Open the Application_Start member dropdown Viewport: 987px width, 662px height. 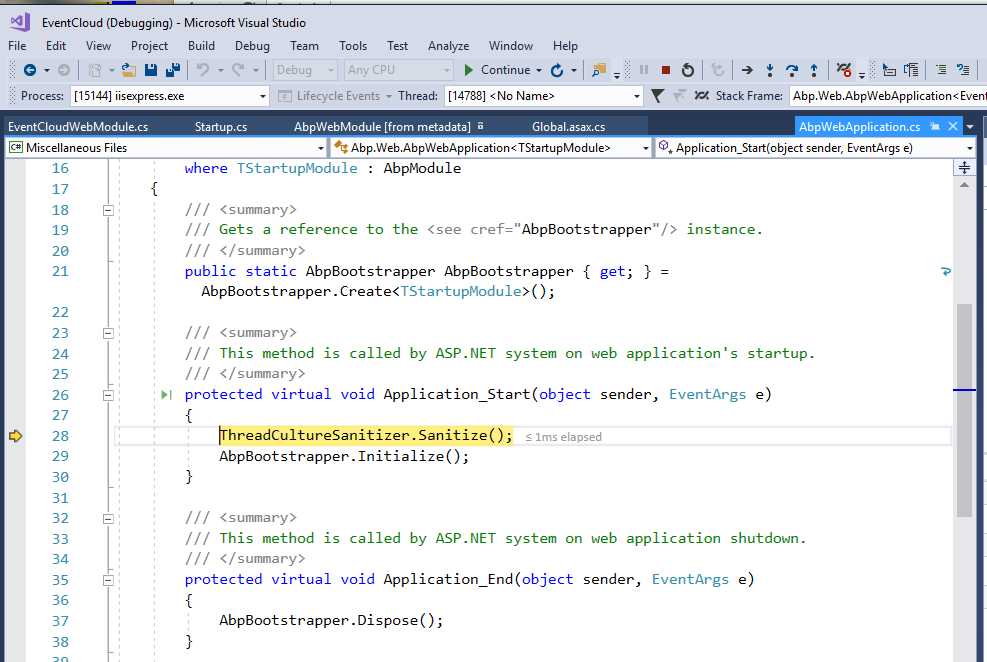816,148
